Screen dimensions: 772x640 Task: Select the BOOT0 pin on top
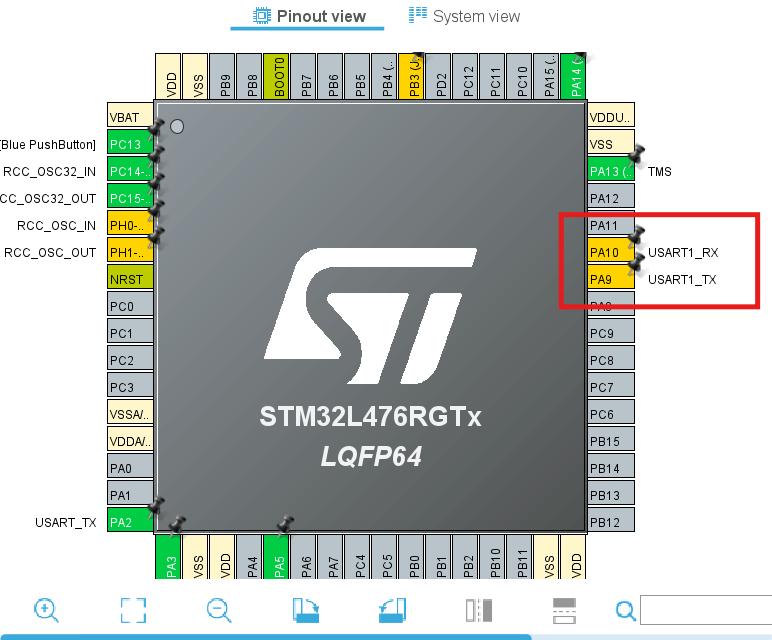coord(276,76)
